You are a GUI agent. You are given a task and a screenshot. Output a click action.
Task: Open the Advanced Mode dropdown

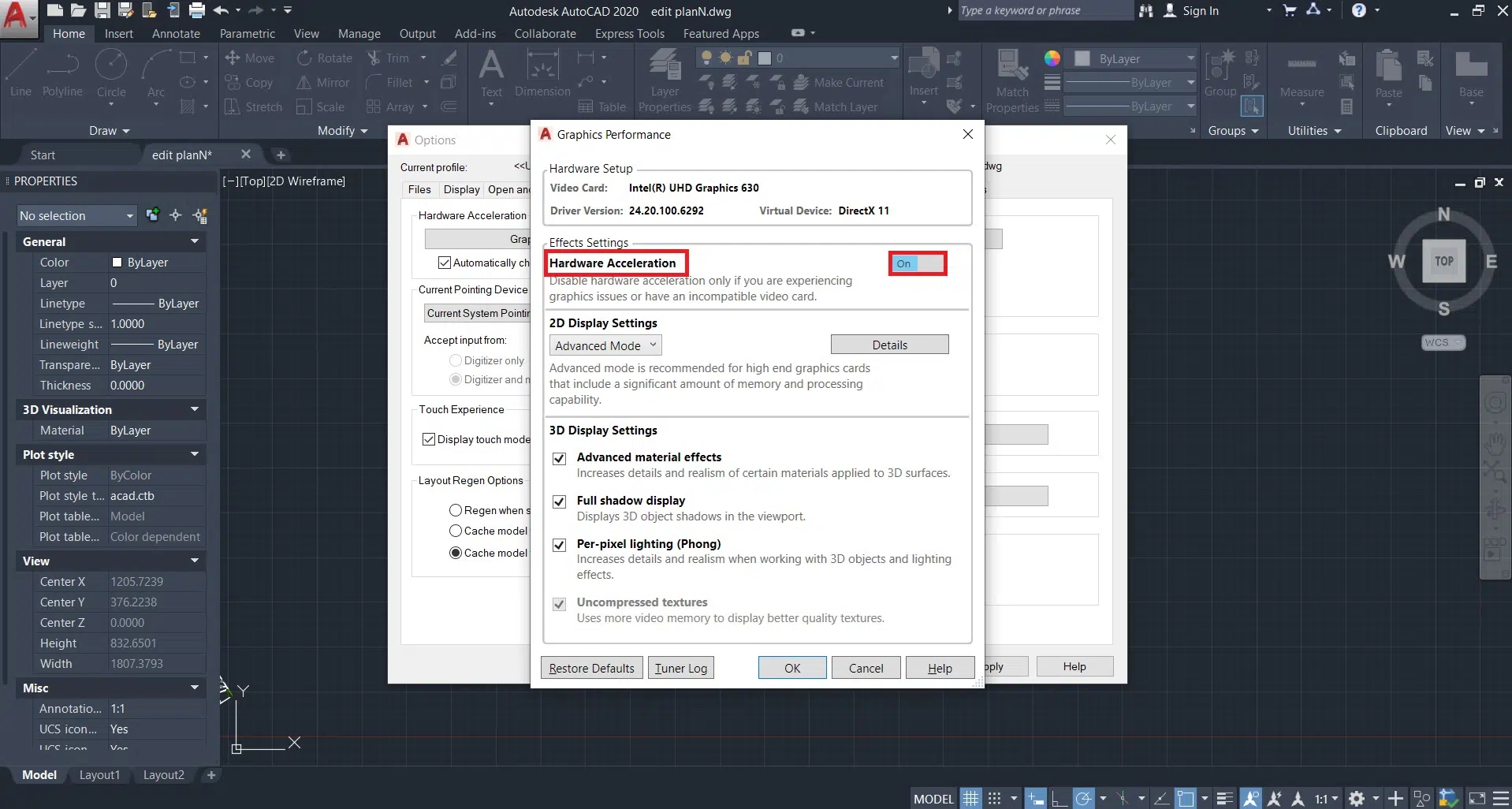click(605, 345)
